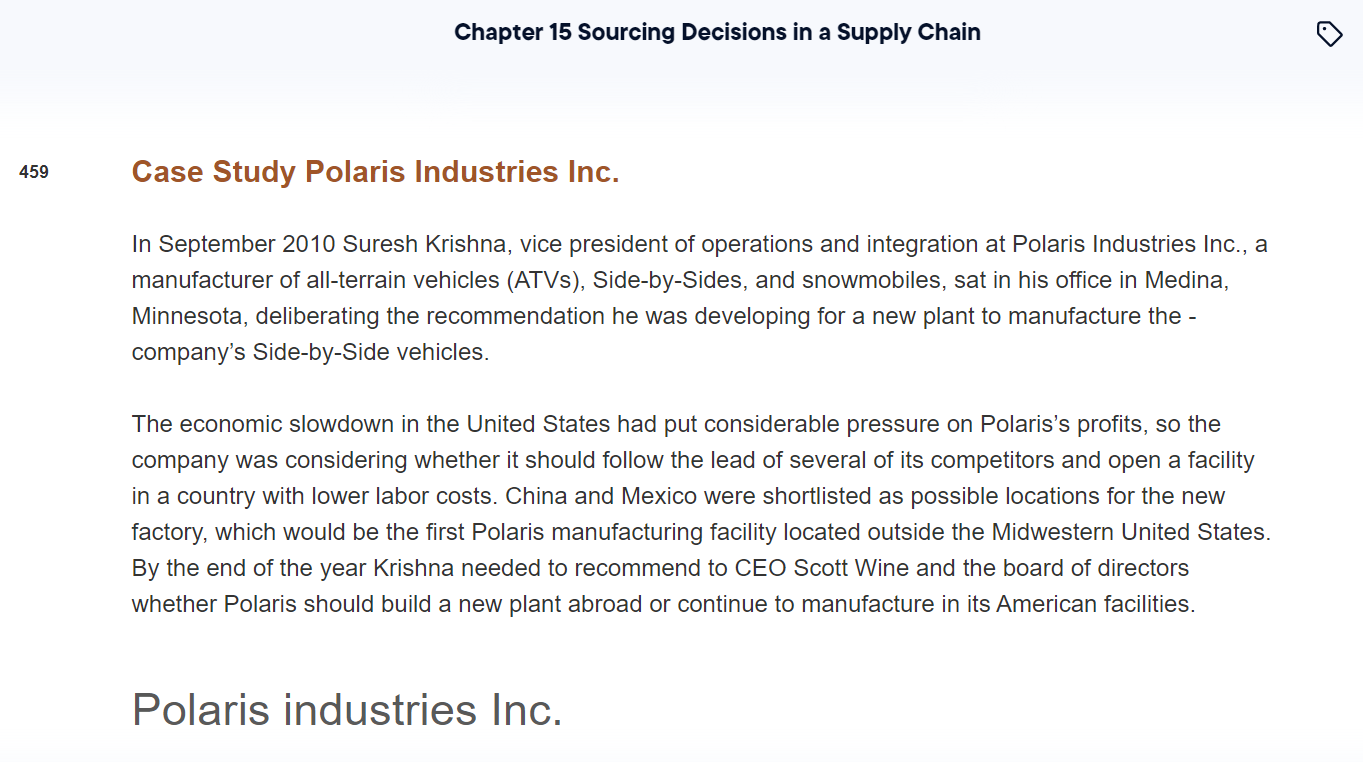Click the heading Polaris industries Inc.
The height and width of the screenshot is (762, 1363).
pos(348,710)
